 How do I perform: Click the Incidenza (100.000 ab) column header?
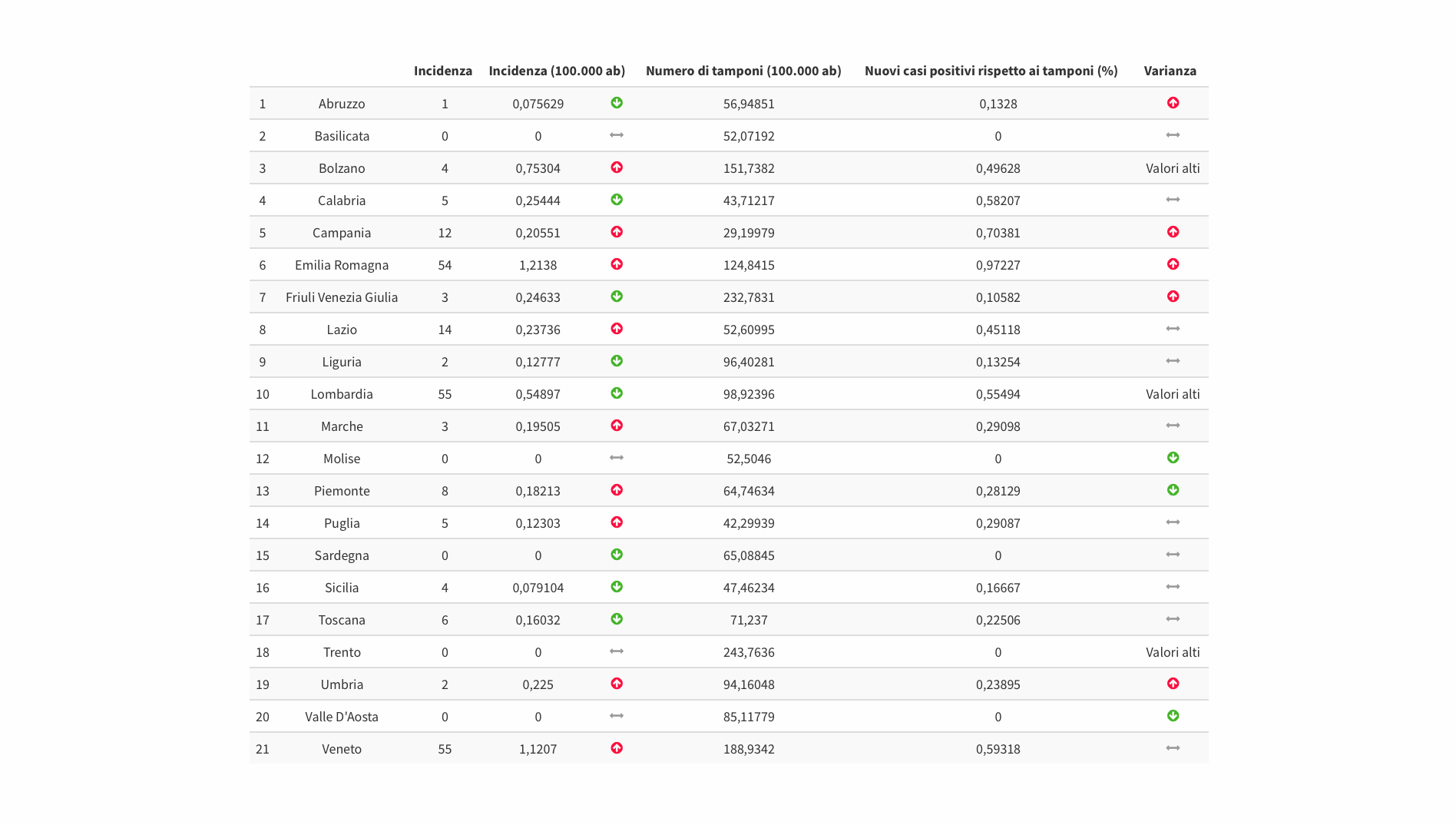556,71
